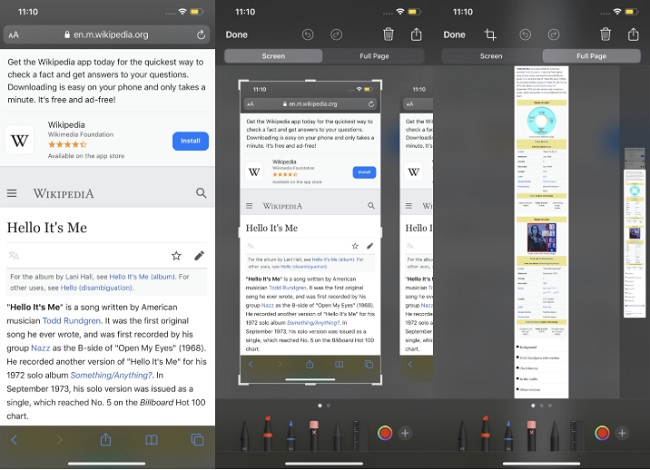650x470 pixels.
Task: Install the Wikipedia app from the banner
Action: tap(190, 141)
